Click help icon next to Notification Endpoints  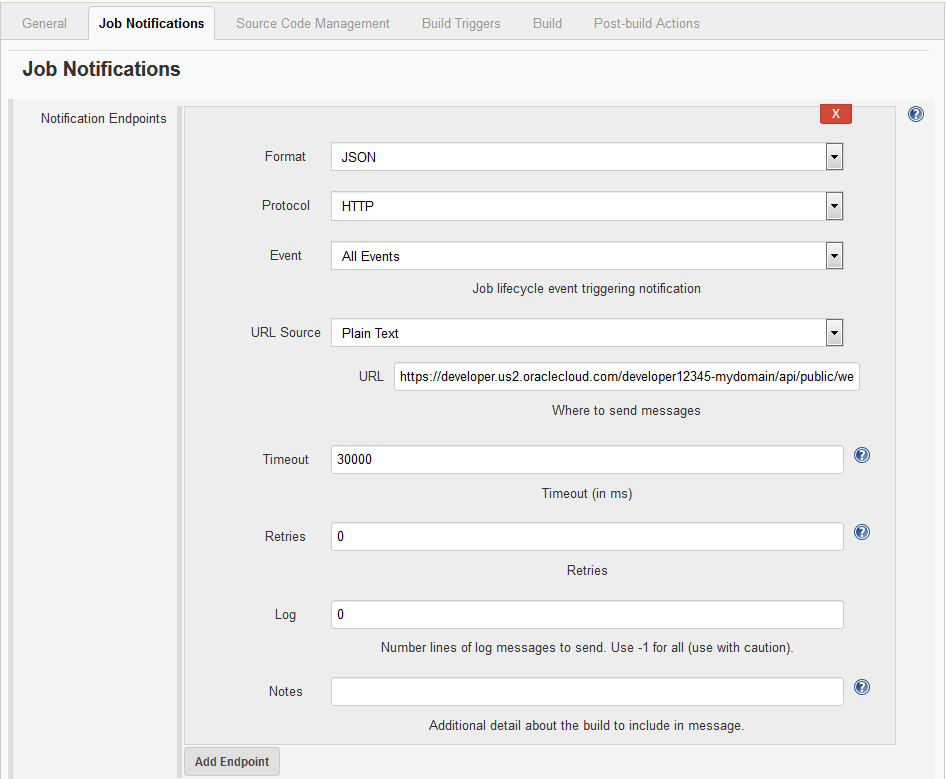pos(915,115)
